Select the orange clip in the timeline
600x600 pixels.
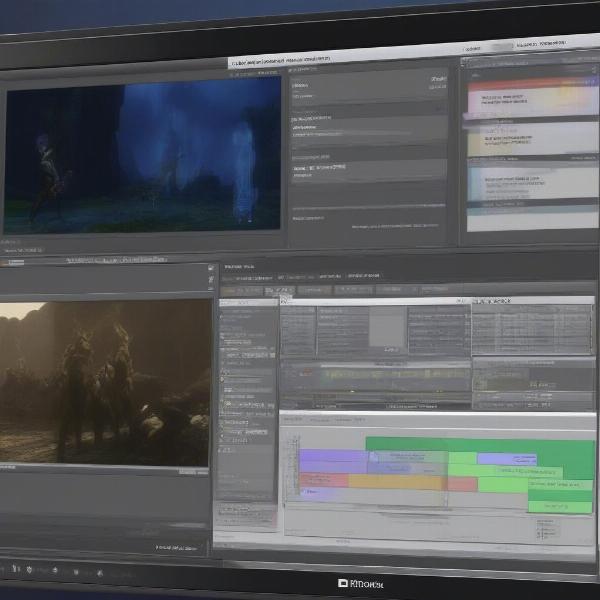[x=397, y=482]
